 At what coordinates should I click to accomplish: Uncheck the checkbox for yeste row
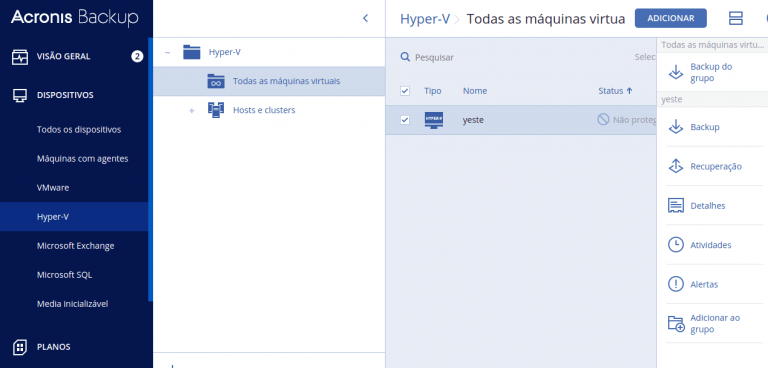pos(405,120)
